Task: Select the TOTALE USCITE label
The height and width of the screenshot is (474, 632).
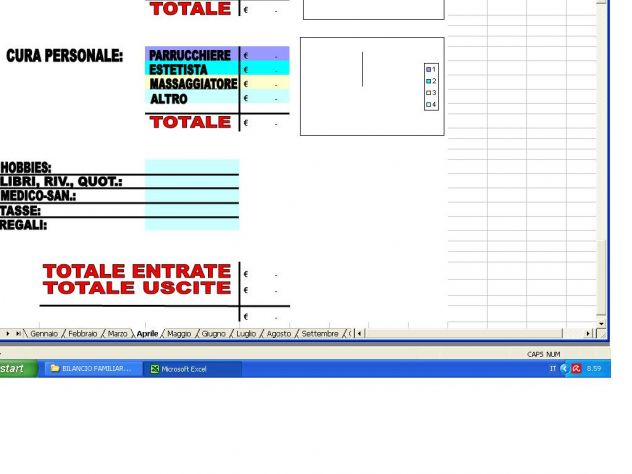Action: [137, 288]
